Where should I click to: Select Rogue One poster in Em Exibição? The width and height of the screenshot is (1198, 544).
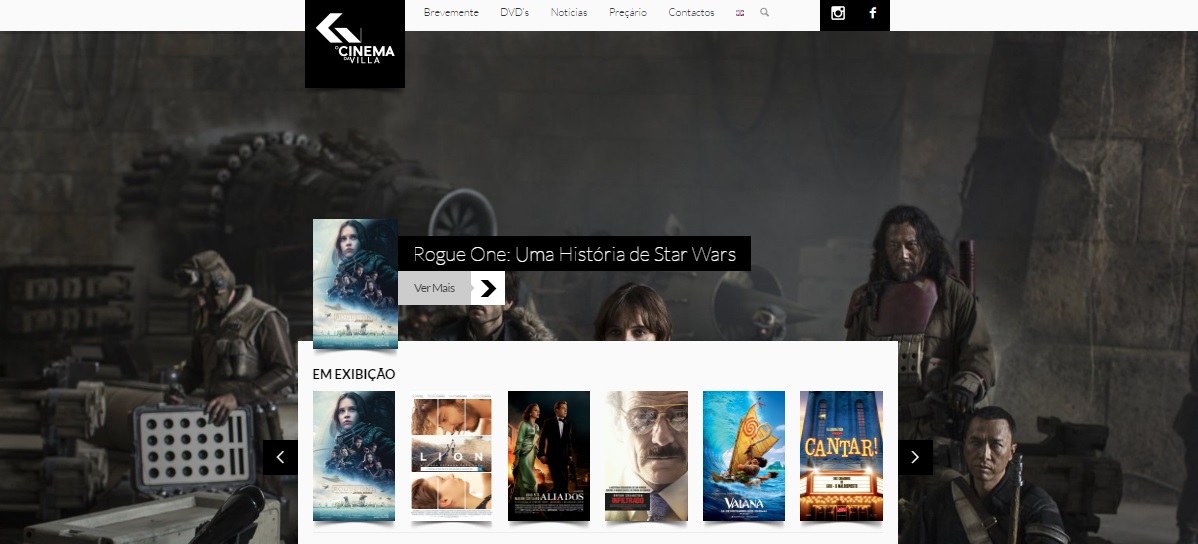click(x=354, y=455)
